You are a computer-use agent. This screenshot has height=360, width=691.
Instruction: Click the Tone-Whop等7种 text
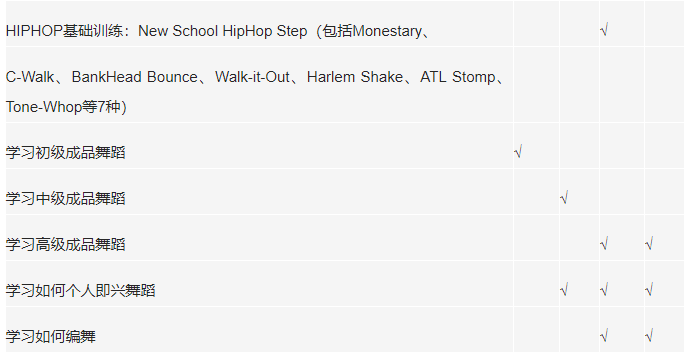pos(66,107)
